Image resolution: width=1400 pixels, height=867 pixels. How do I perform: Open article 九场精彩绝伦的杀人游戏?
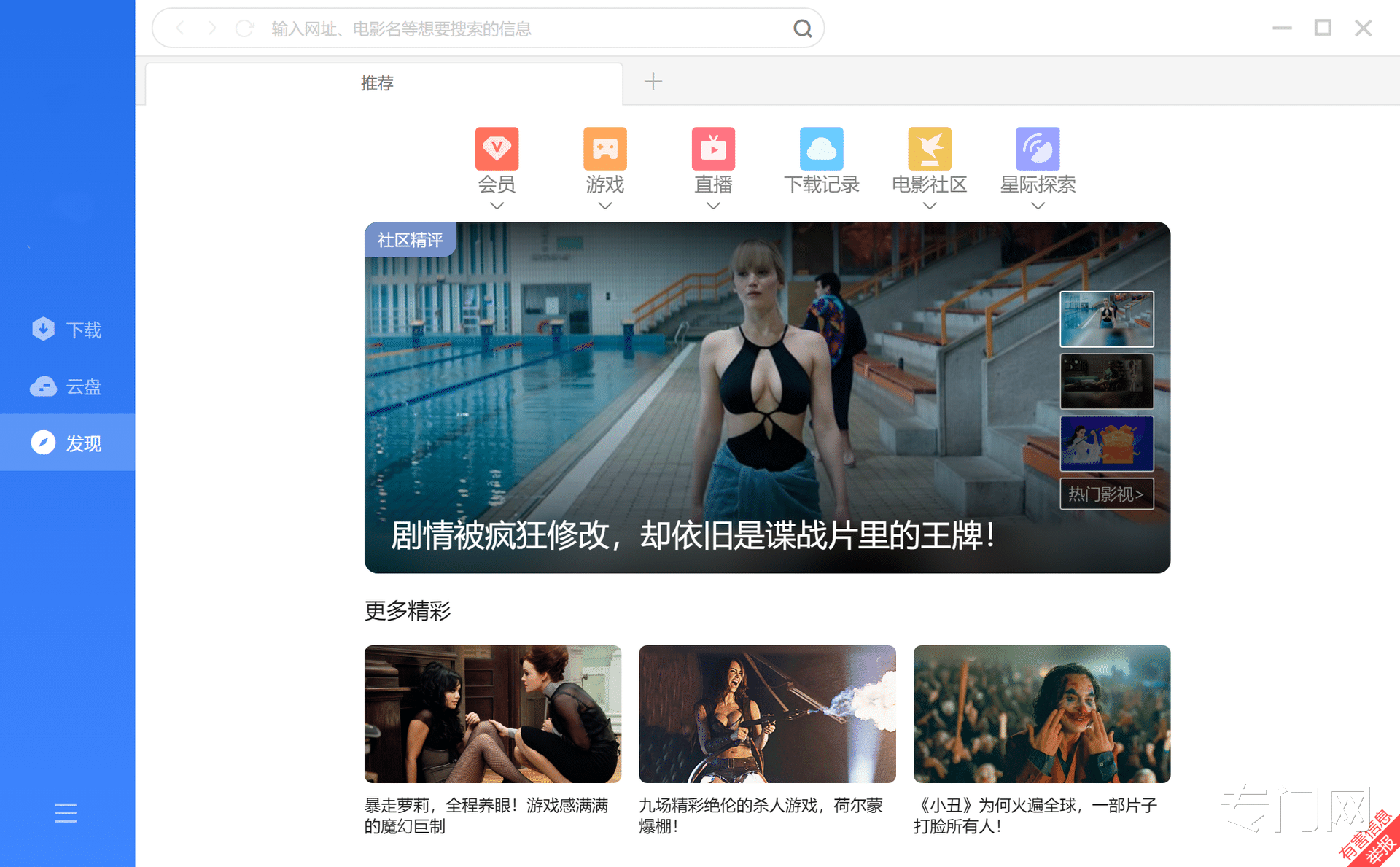pos(761,815)
